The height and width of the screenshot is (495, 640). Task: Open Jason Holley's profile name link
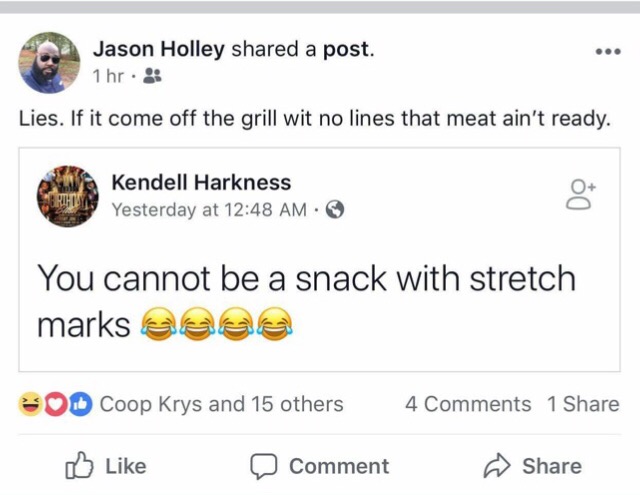click(x=159, y=48)
